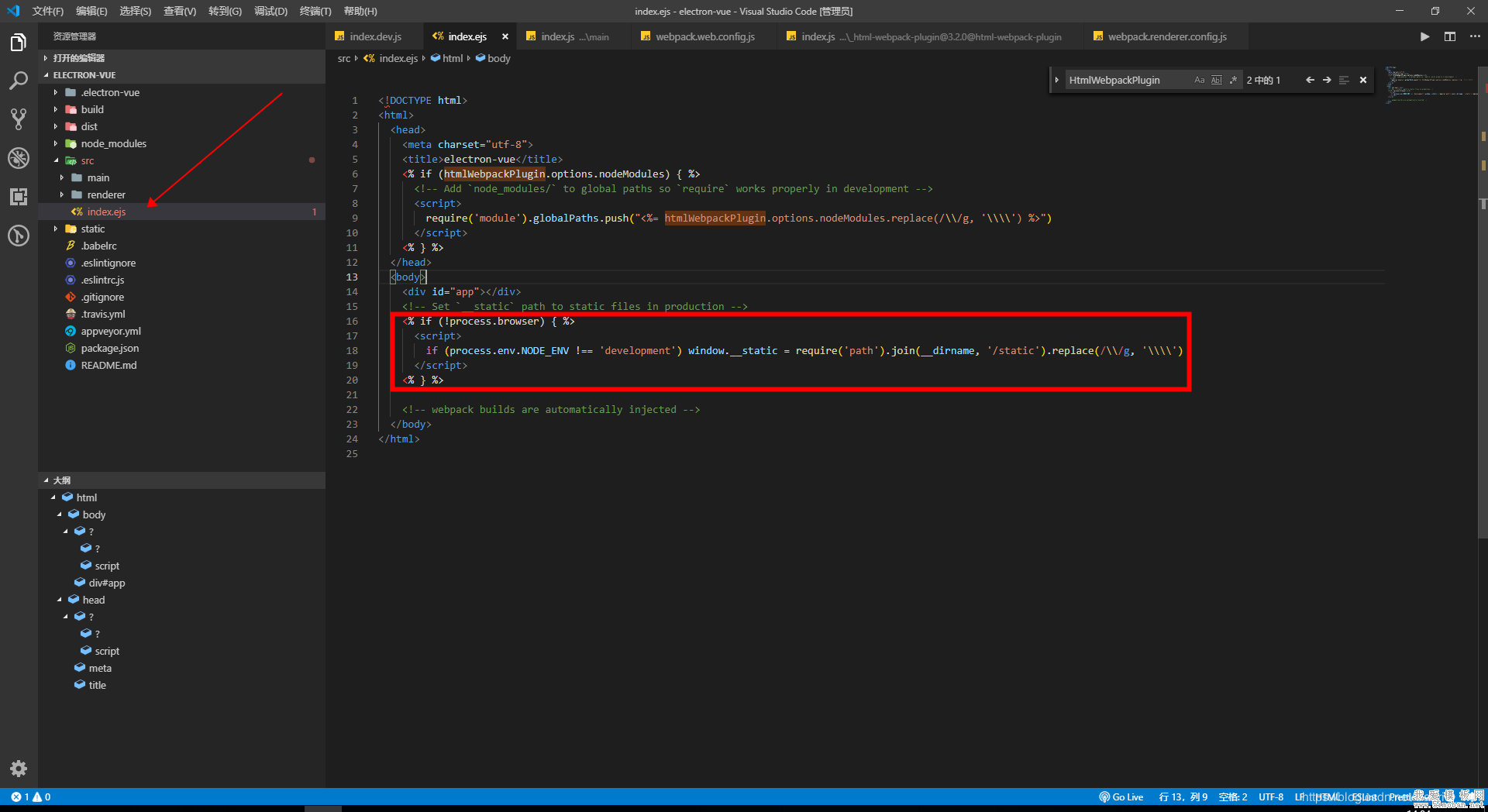This screenshot has height=812, width=1488.
Task: Open the Extensions view in activity bar
Action: (x=19, y=197)
